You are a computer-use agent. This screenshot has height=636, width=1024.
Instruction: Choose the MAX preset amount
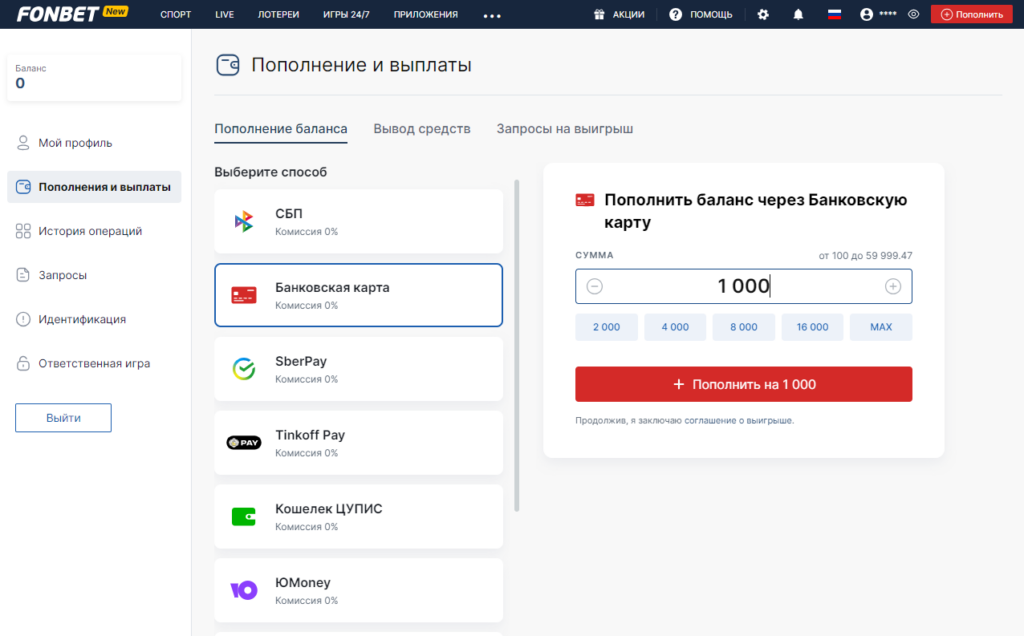click(x=881, y=327)
